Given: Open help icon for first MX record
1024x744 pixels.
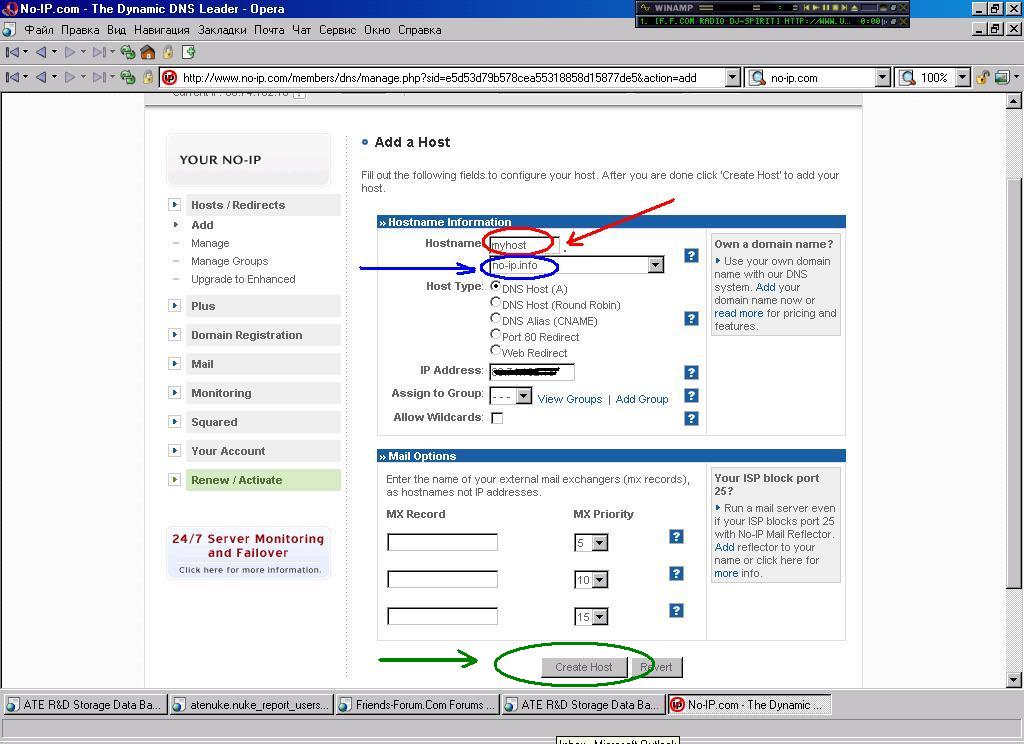Looking at the screenshot, I should click(677, 536).
